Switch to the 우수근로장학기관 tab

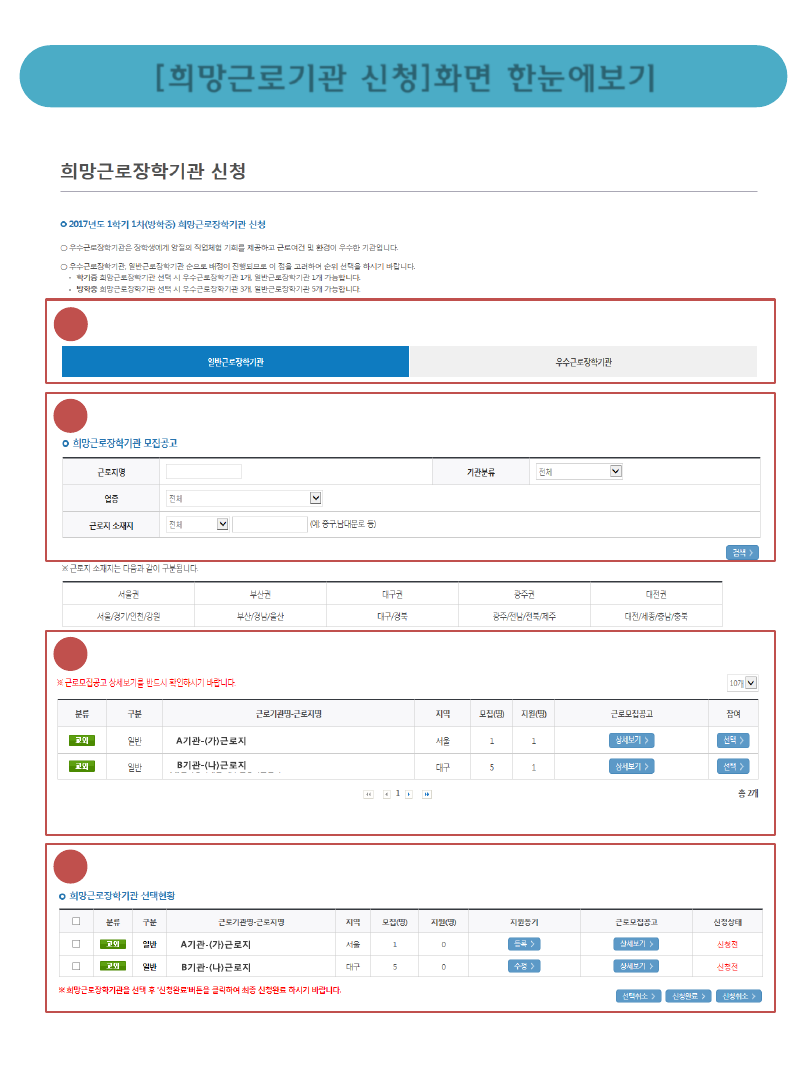tap(583, 362)
